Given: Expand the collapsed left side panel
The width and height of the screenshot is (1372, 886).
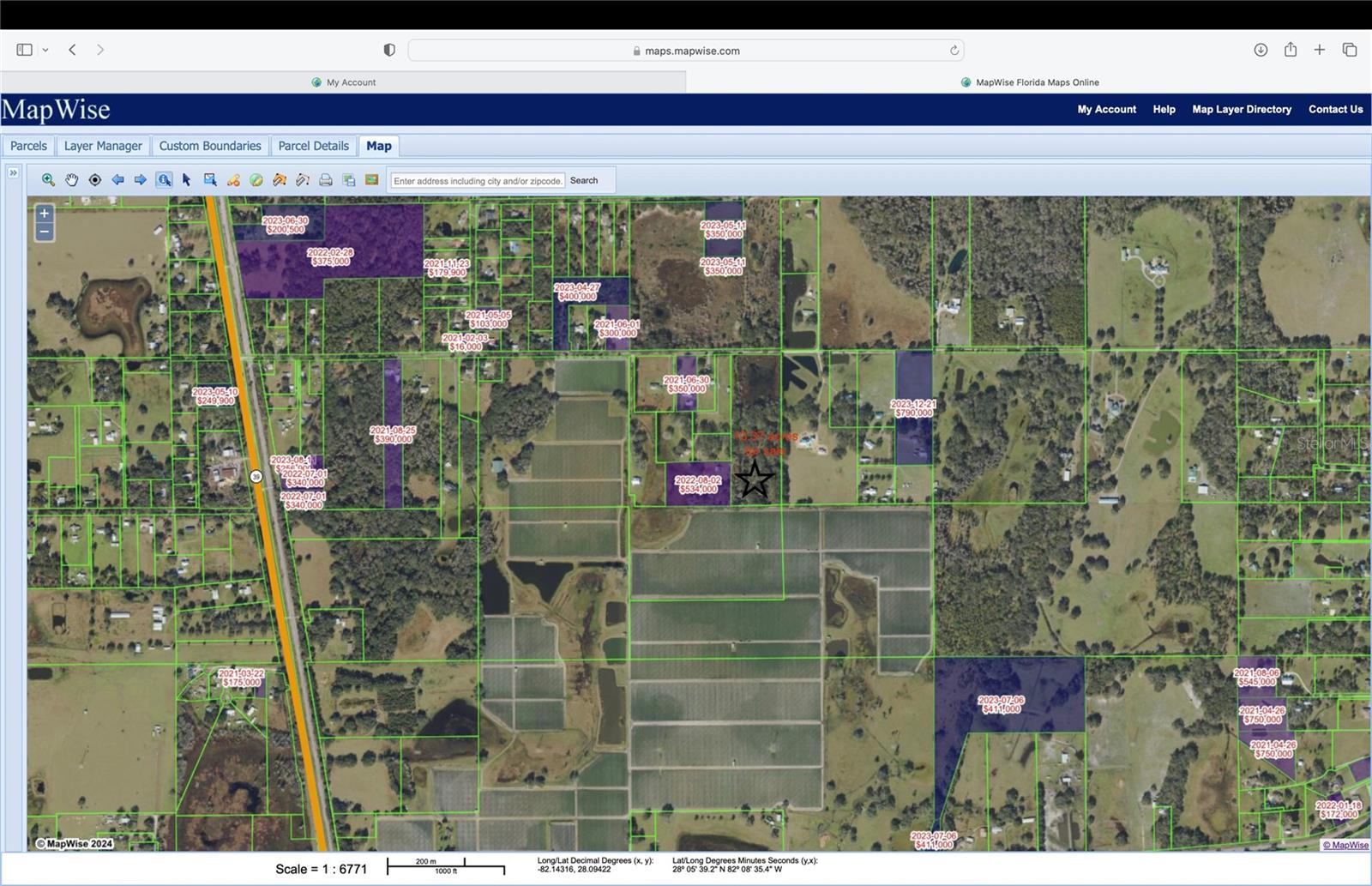Looking at the screenshot, I should (13, 172).
